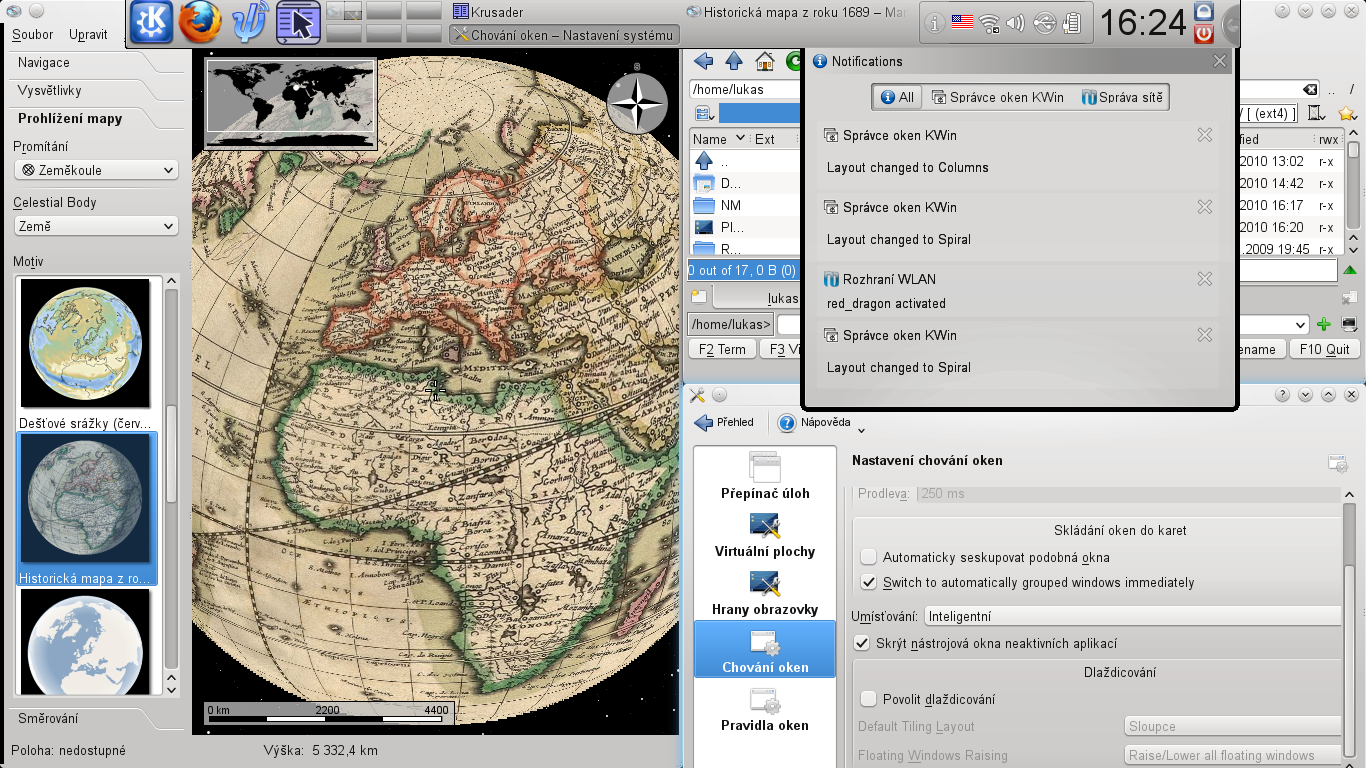Image resolution: width=1366 pixels, height=768 pixels.
Task: Open the Soubor menu in Marble
Action: 32,34
